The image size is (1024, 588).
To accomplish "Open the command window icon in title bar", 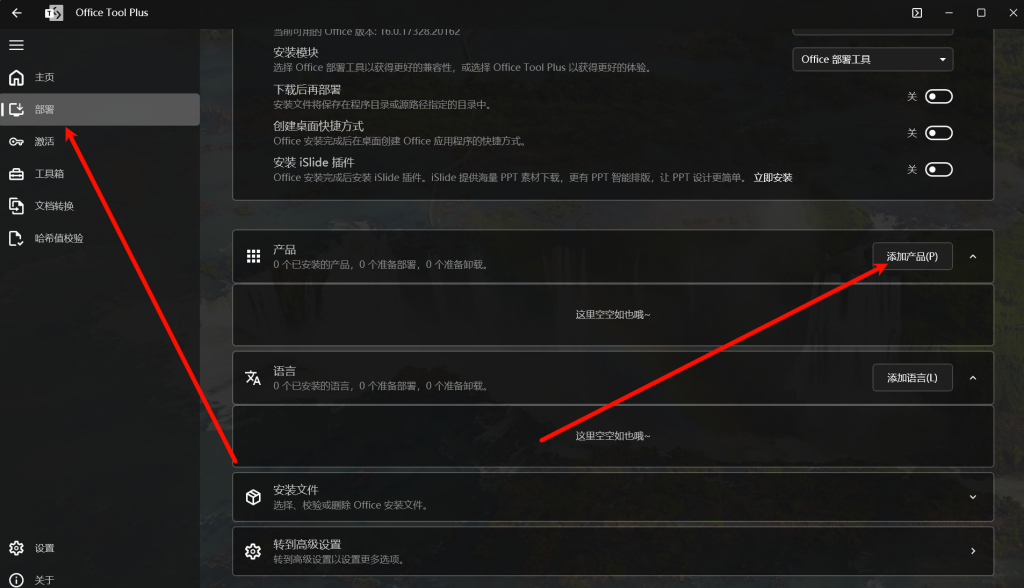I will [917, 12].
